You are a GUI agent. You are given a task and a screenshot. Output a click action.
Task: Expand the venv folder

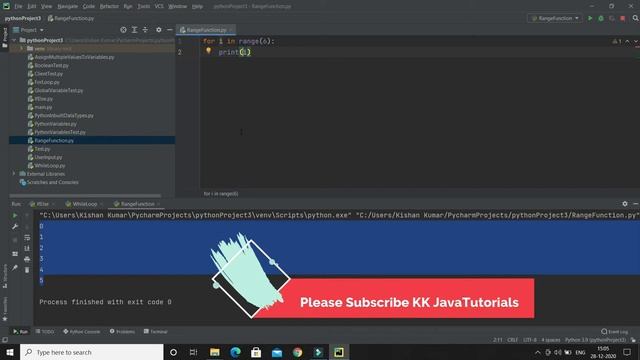(22, 49)
